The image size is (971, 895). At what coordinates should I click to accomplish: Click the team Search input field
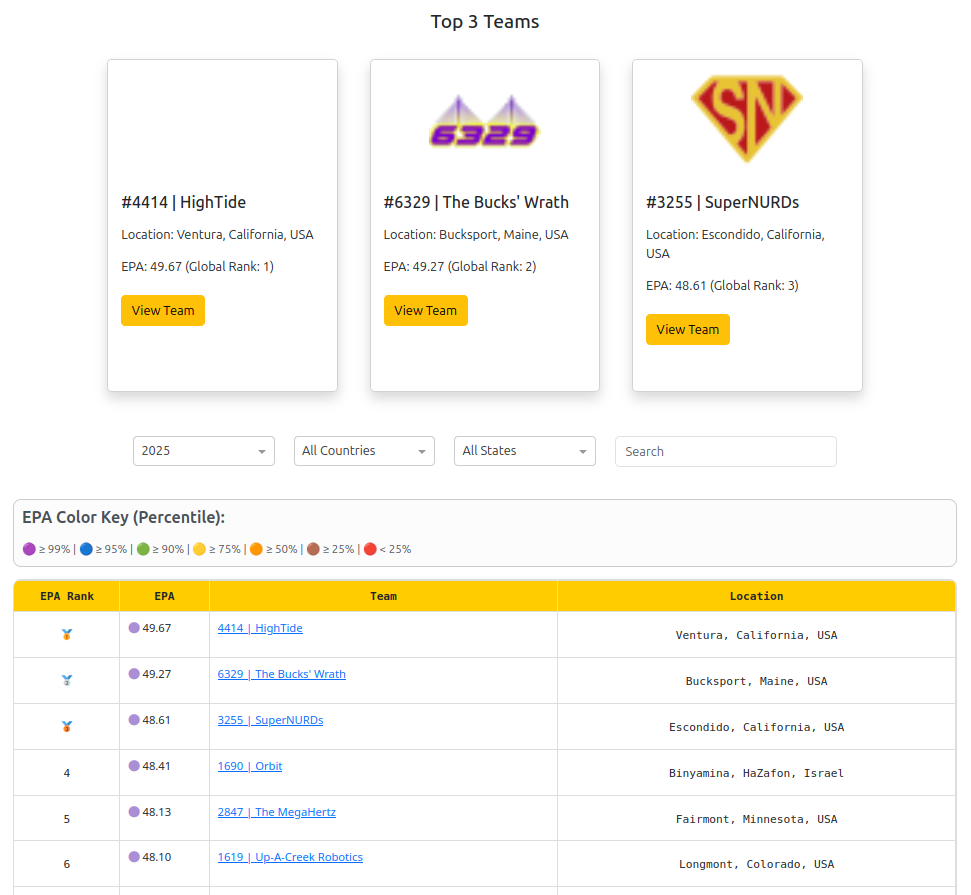point(725,451)
